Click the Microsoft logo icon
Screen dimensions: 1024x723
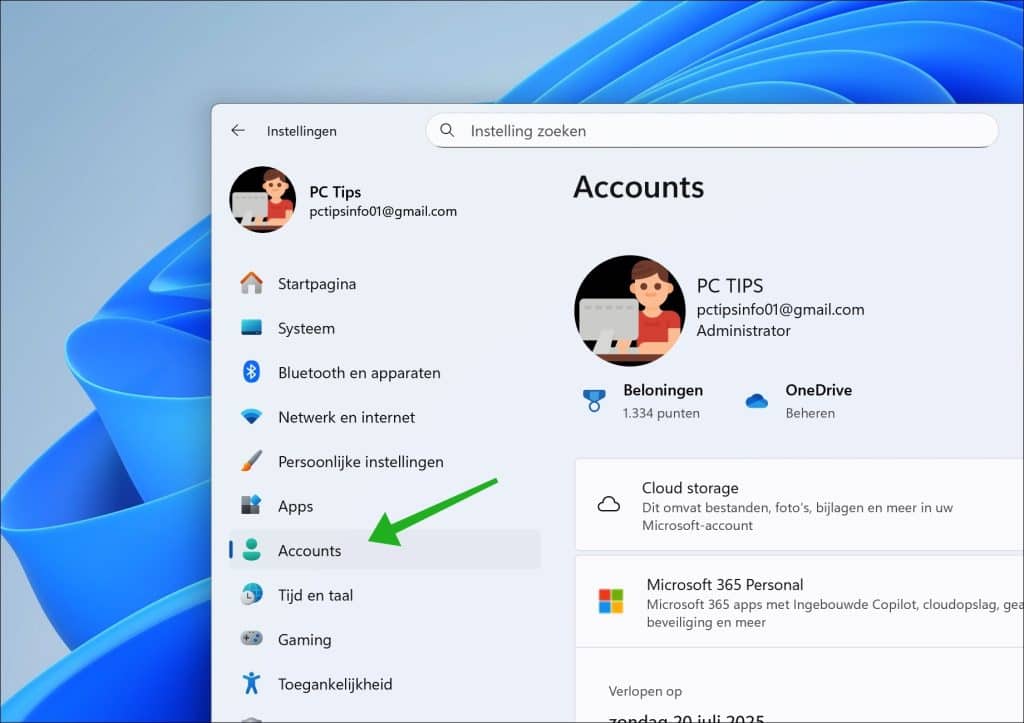tap(611, 601)
